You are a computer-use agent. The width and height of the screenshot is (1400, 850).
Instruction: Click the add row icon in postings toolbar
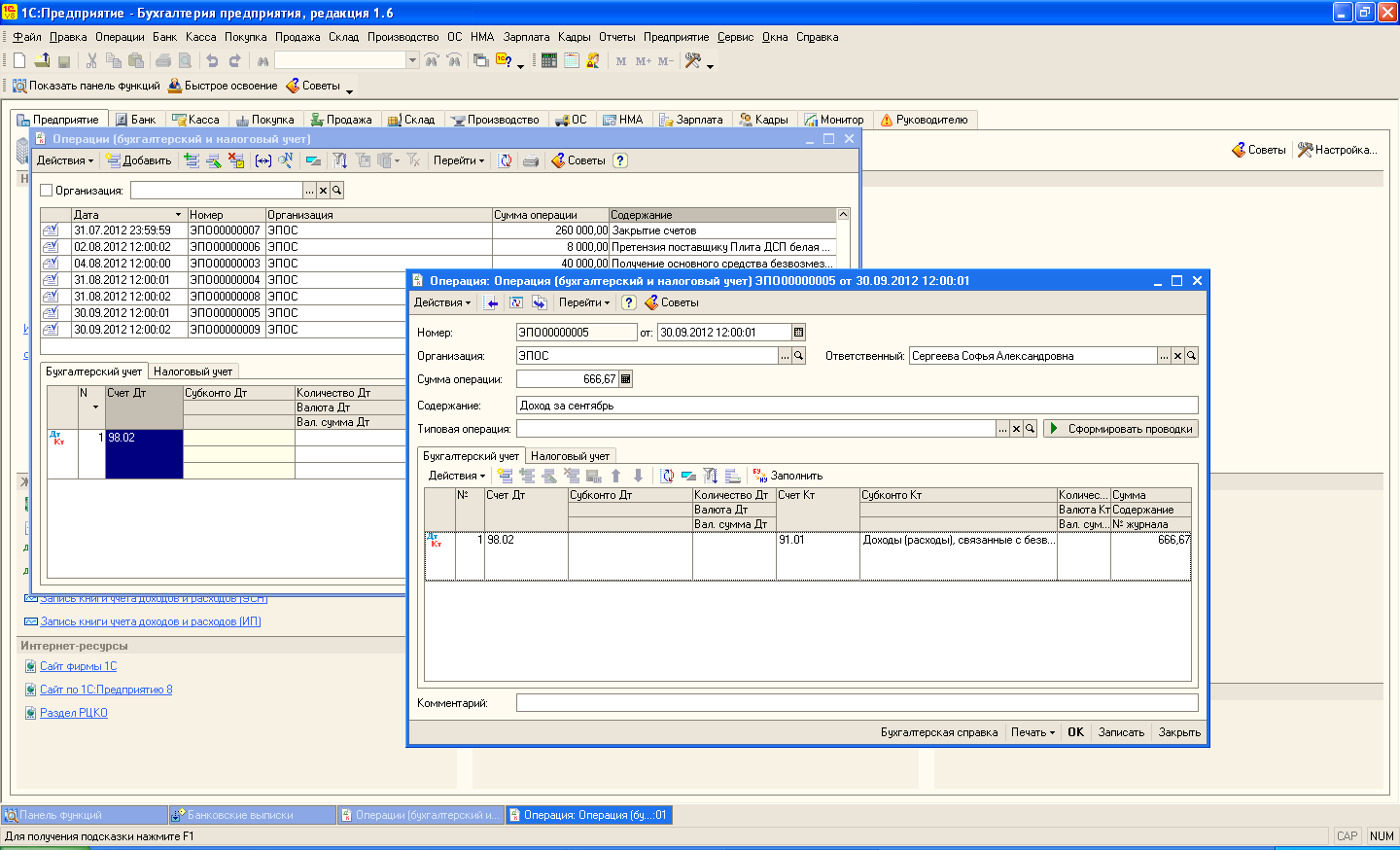tap(506, 476)
